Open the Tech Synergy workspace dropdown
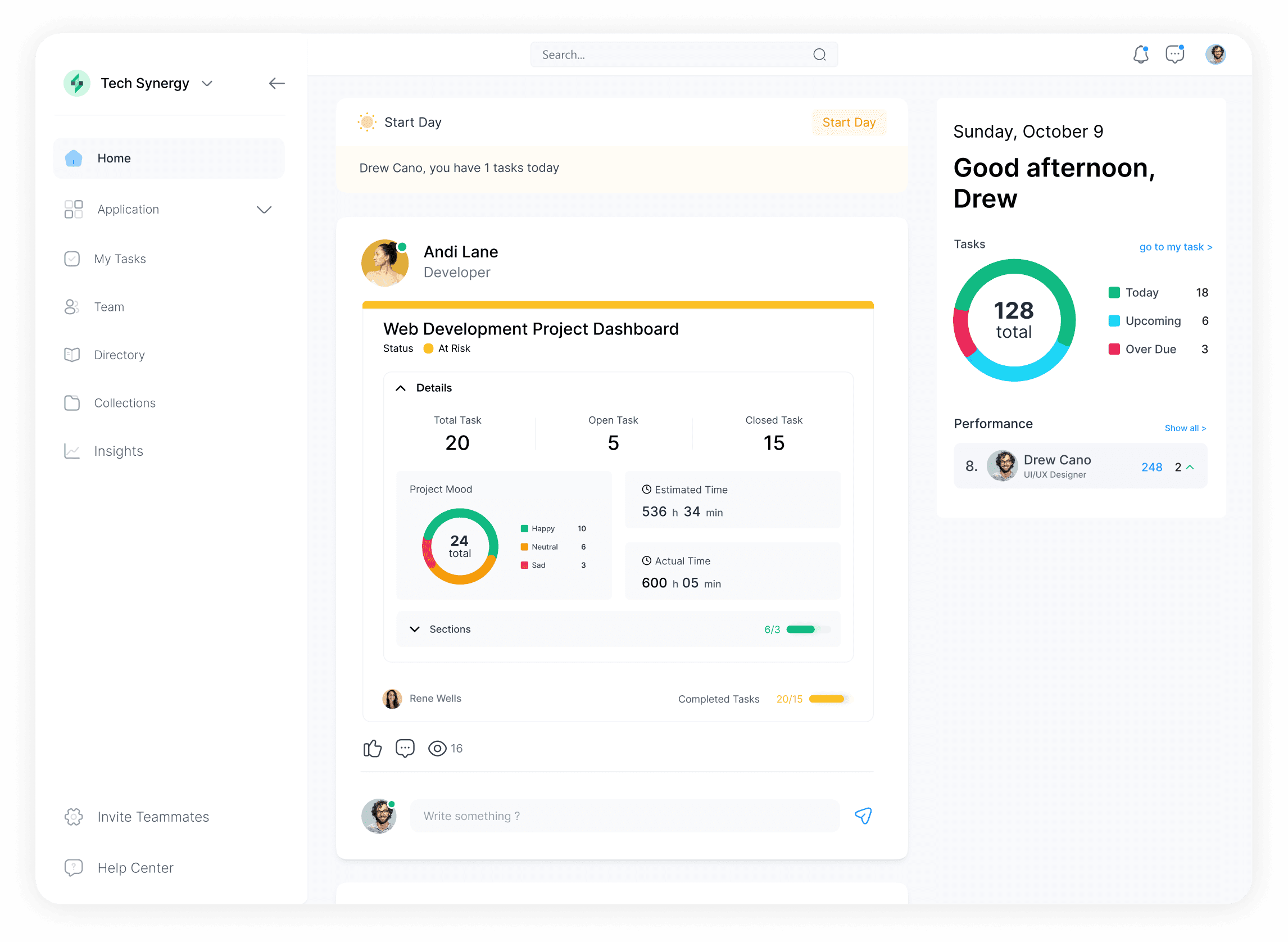This screenshot has width=1288, height=942. (207, 83)
